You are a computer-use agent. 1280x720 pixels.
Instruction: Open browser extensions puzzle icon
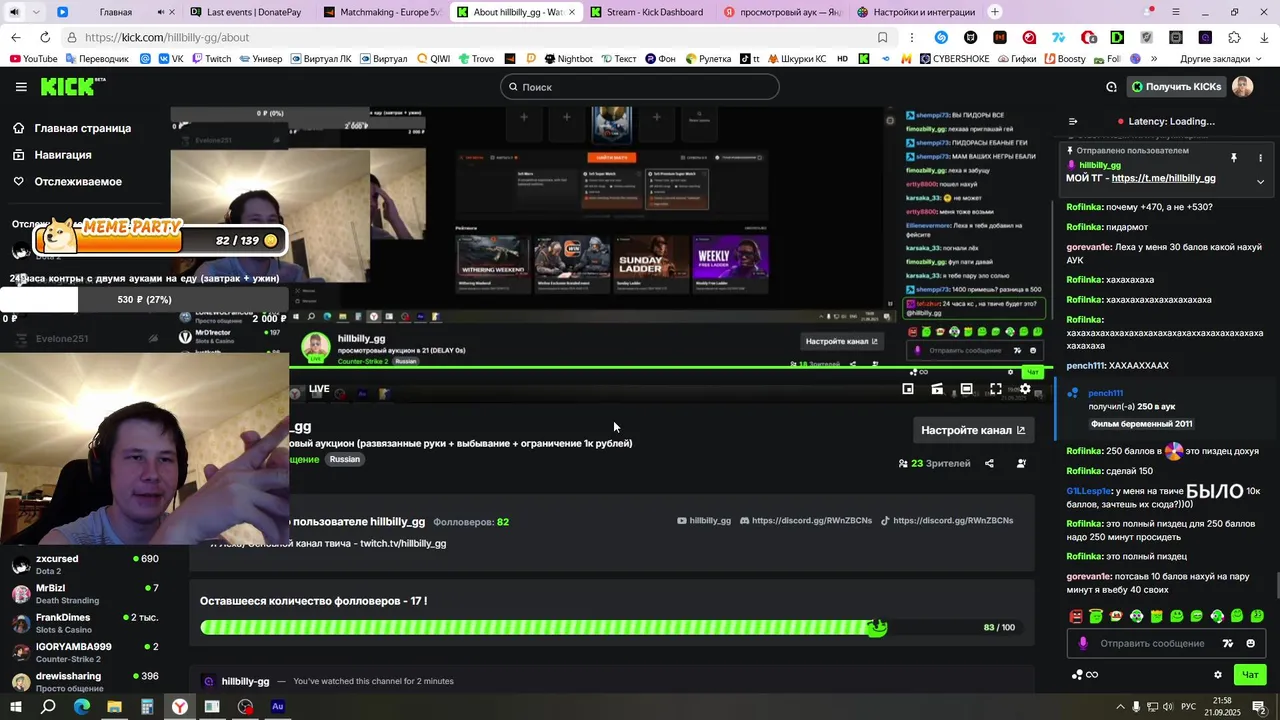(x=1234, y=37)
